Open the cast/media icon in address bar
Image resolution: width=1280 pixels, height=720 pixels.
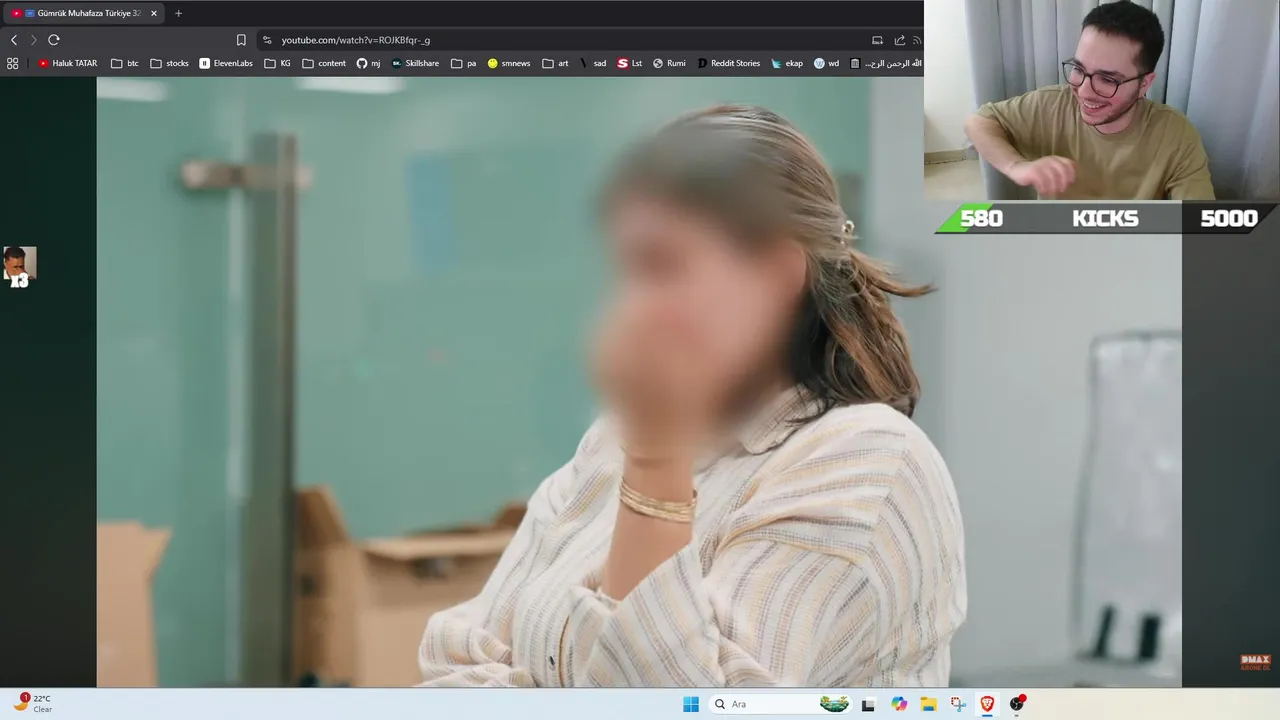pos(877,40)
